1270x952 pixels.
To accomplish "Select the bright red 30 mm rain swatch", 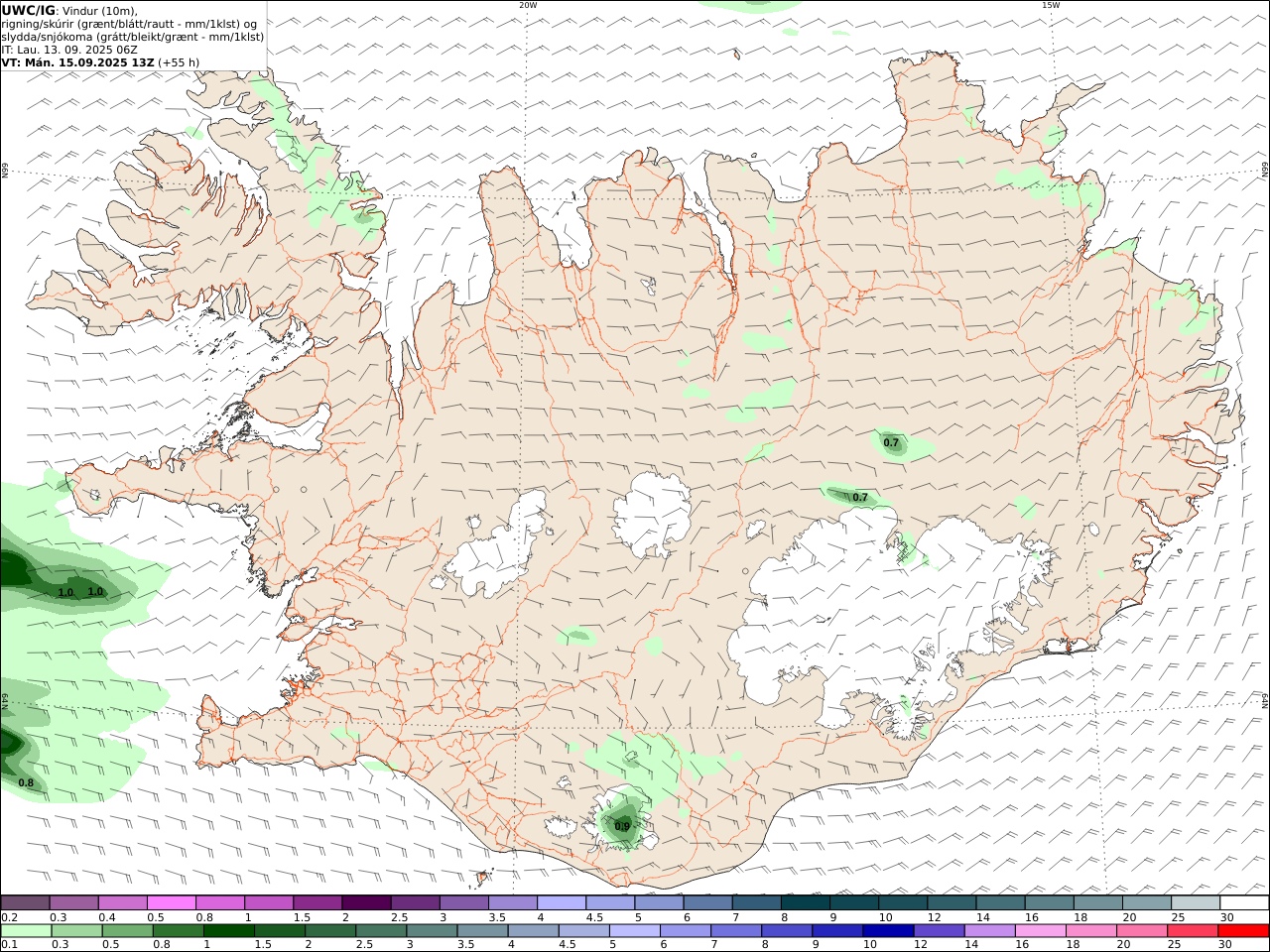I will tap(1242, 930).
